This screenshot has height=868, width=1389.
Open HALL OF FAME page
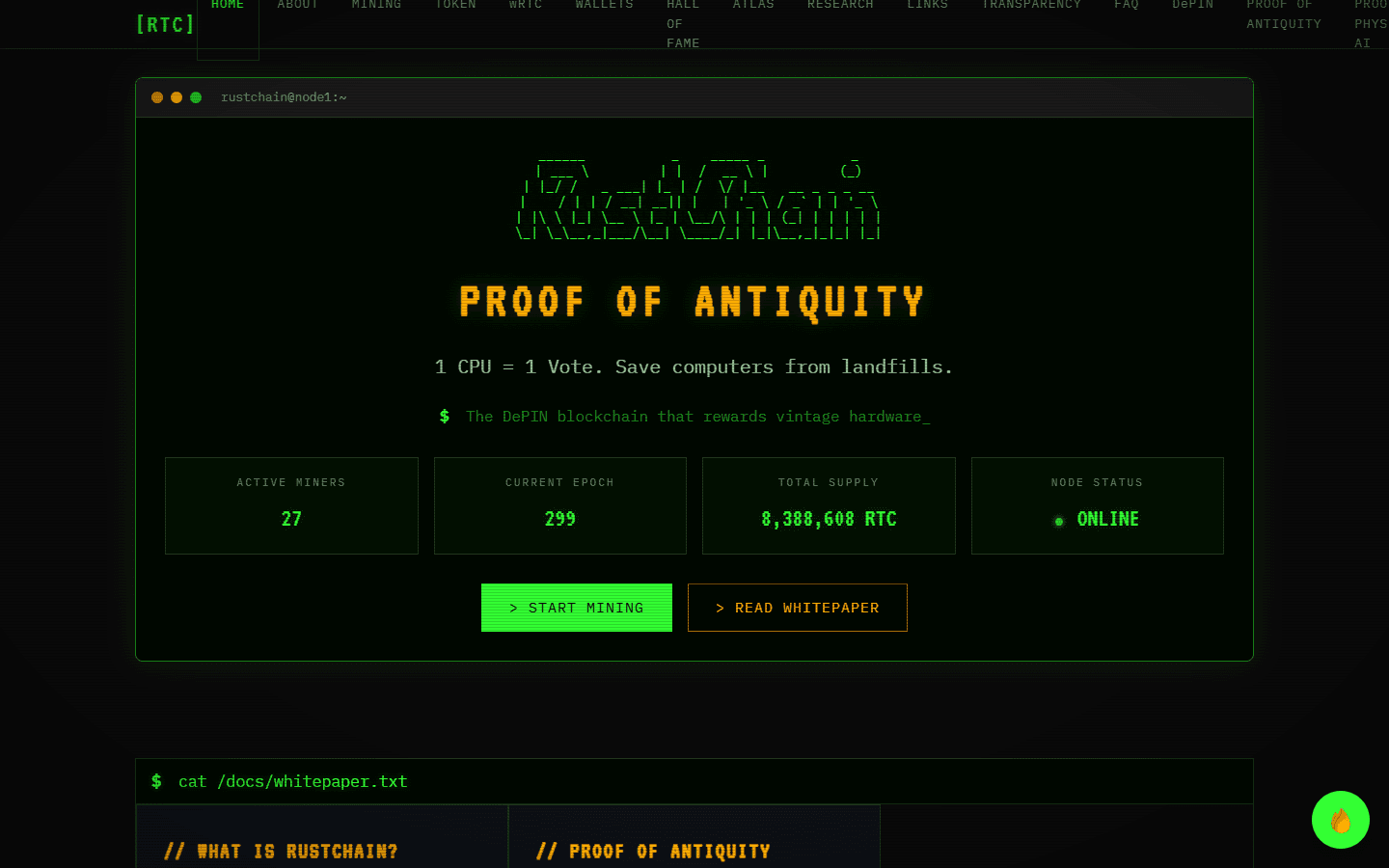pyautogui.click(x=683, y=23)
